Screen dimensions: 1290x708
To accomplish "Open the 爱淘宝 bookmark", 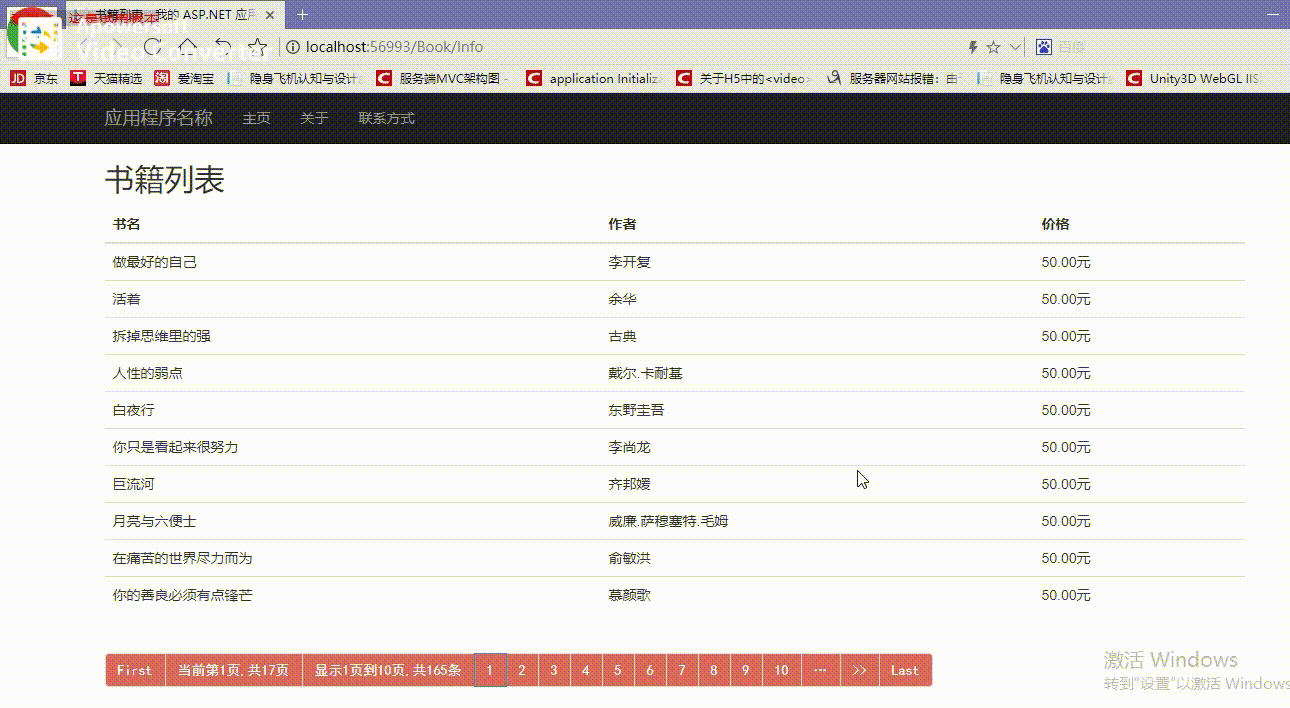I will (x=184, y=78).
